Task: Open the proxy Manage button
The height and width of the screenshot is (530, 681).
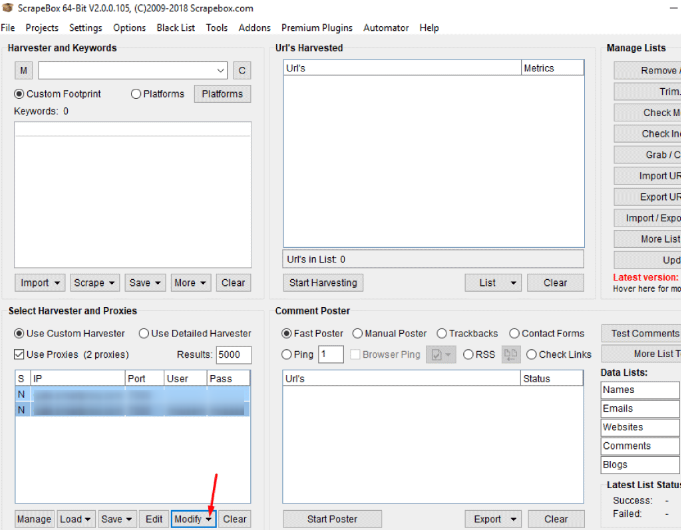Action: tap(34, 519)
